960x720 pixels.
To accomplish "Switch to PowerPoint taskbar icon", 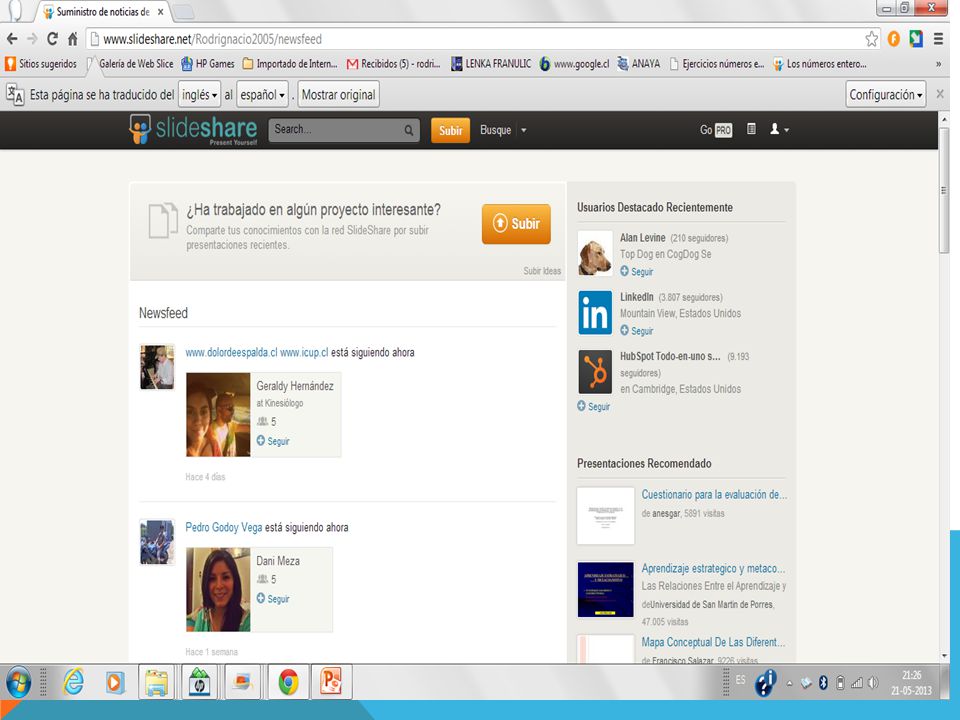I will click(x=331, y=682).
